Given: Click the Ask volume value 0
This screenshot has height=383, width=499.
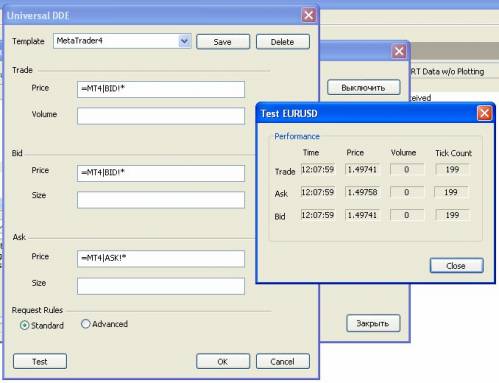Looking at the screenshot, I should [x=407, y=192].
